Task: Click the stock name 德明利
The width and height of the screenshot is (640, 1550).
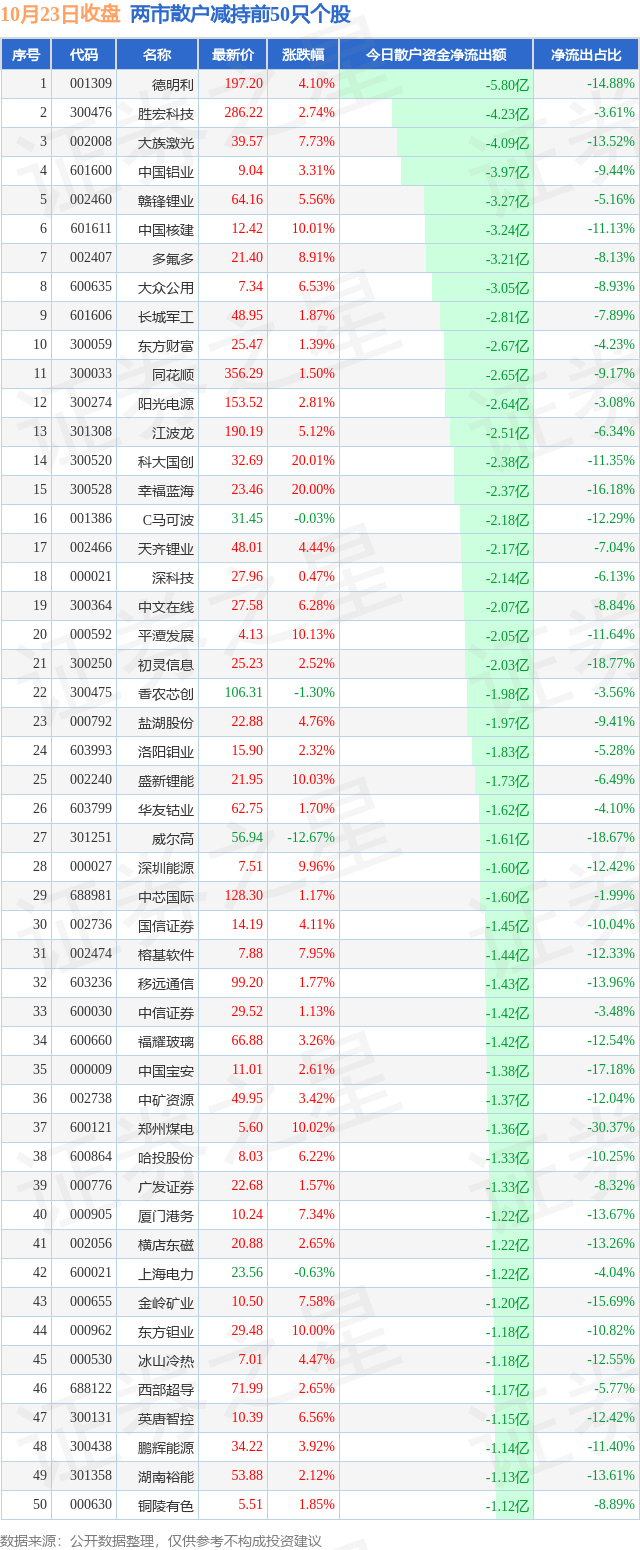Action: [x=173, y=84]
